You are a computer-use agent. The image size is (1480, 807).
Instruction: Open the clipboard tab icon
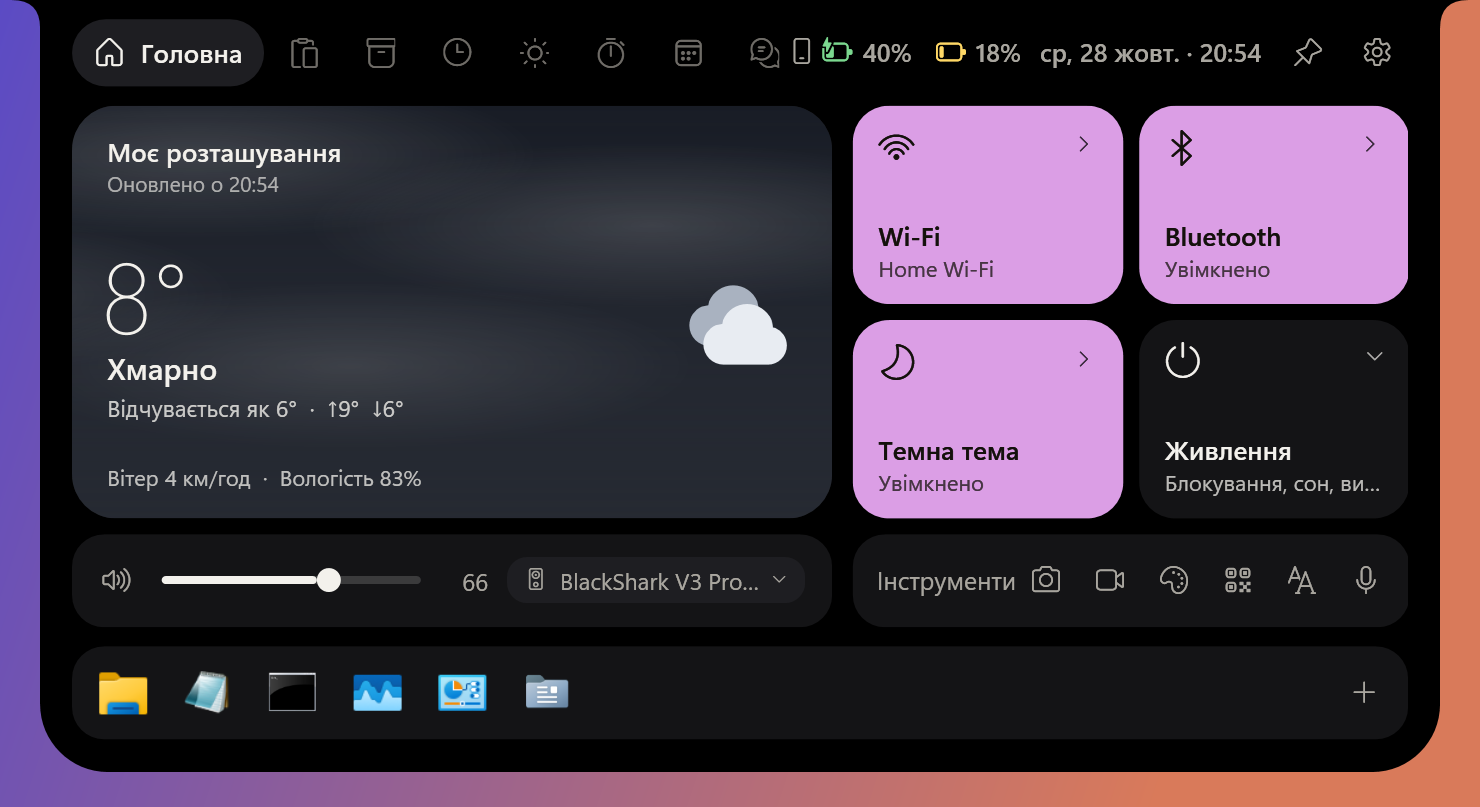click(x=304, y=53)
